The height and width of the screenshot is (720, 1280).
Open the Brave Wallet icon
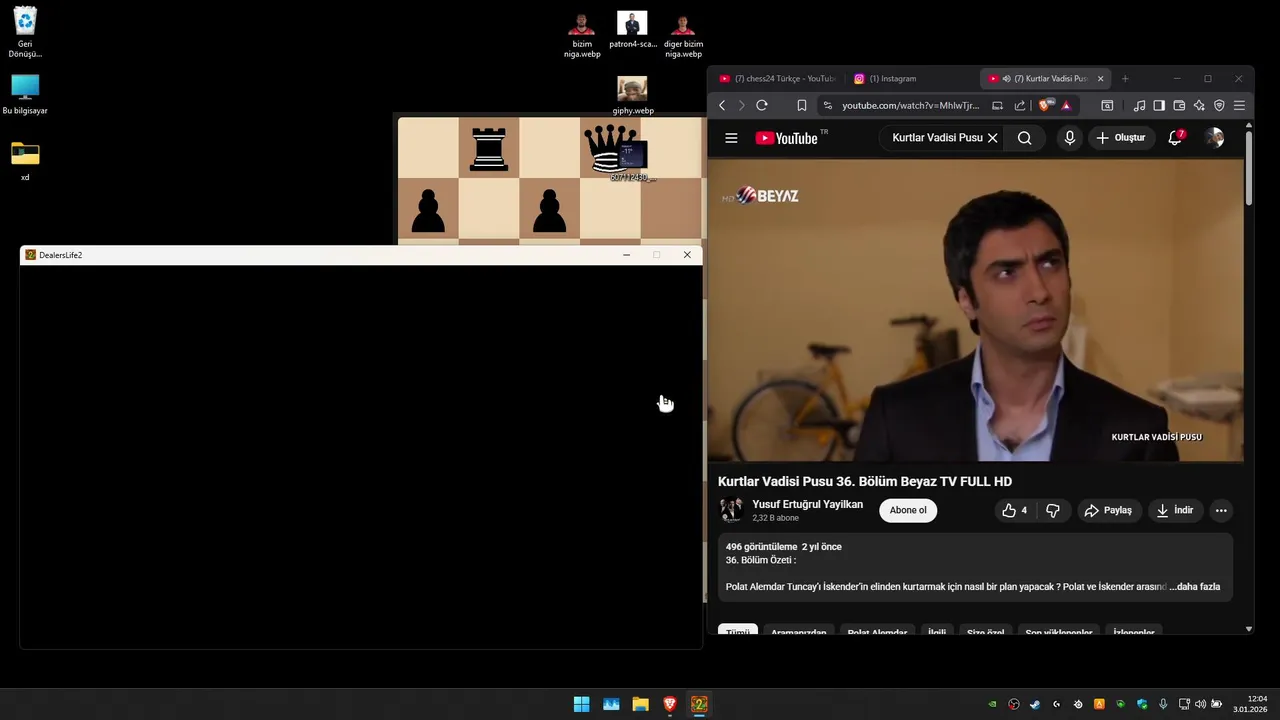(x=1179, y=105)
